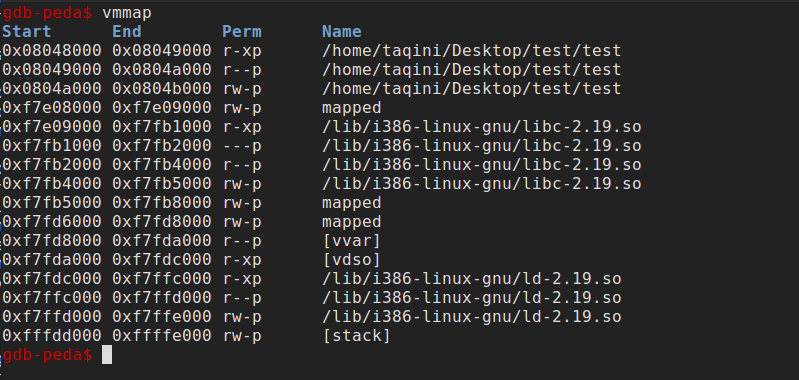The width and height of the screenshot is (799, 380).
Task: Click libc-2.19.so path in ---p row
Action: click(482, 146)
